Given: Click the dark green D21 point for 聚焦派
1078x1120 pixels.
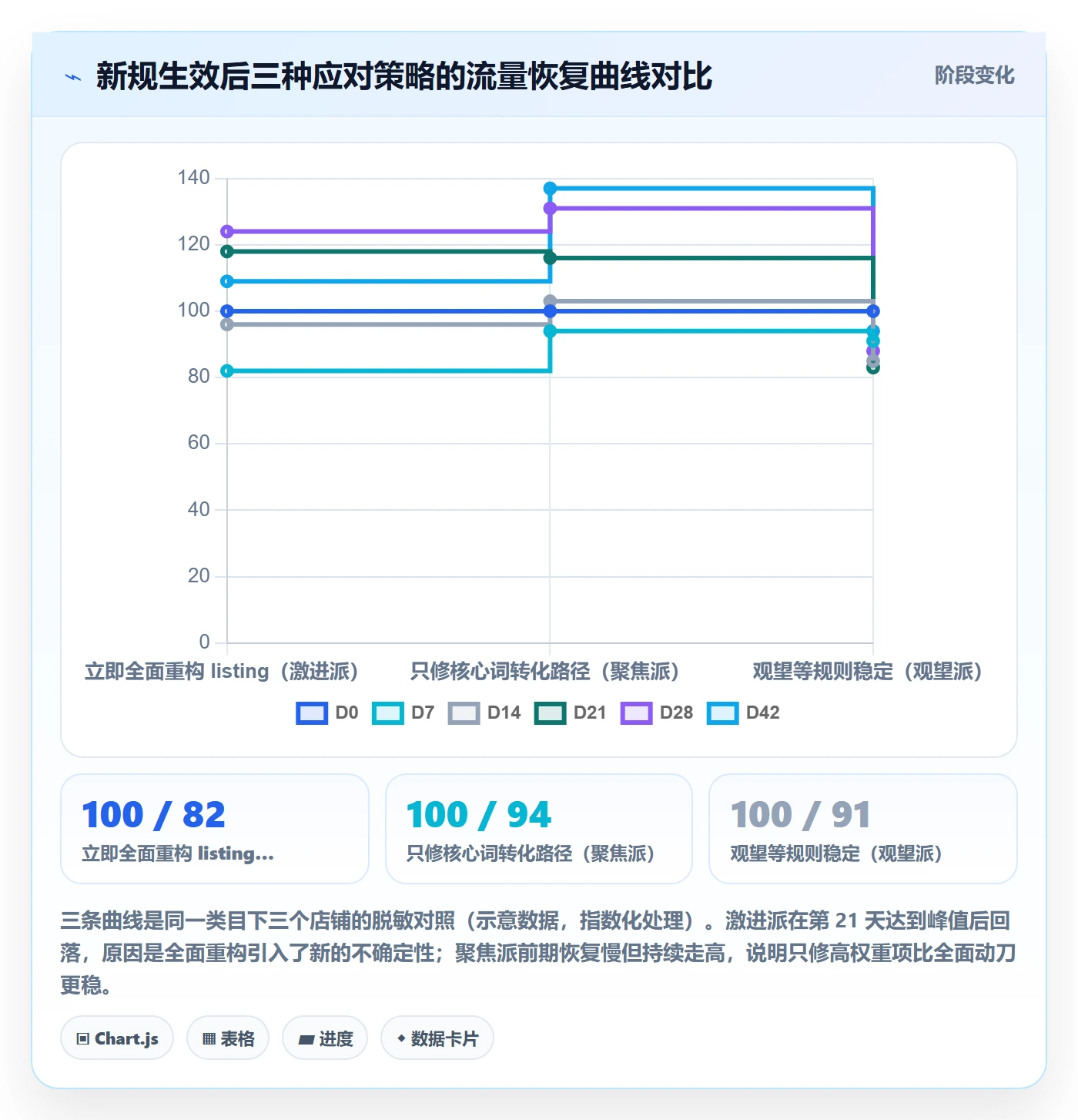Looking at the screenshot, I should tap(550, 258).
